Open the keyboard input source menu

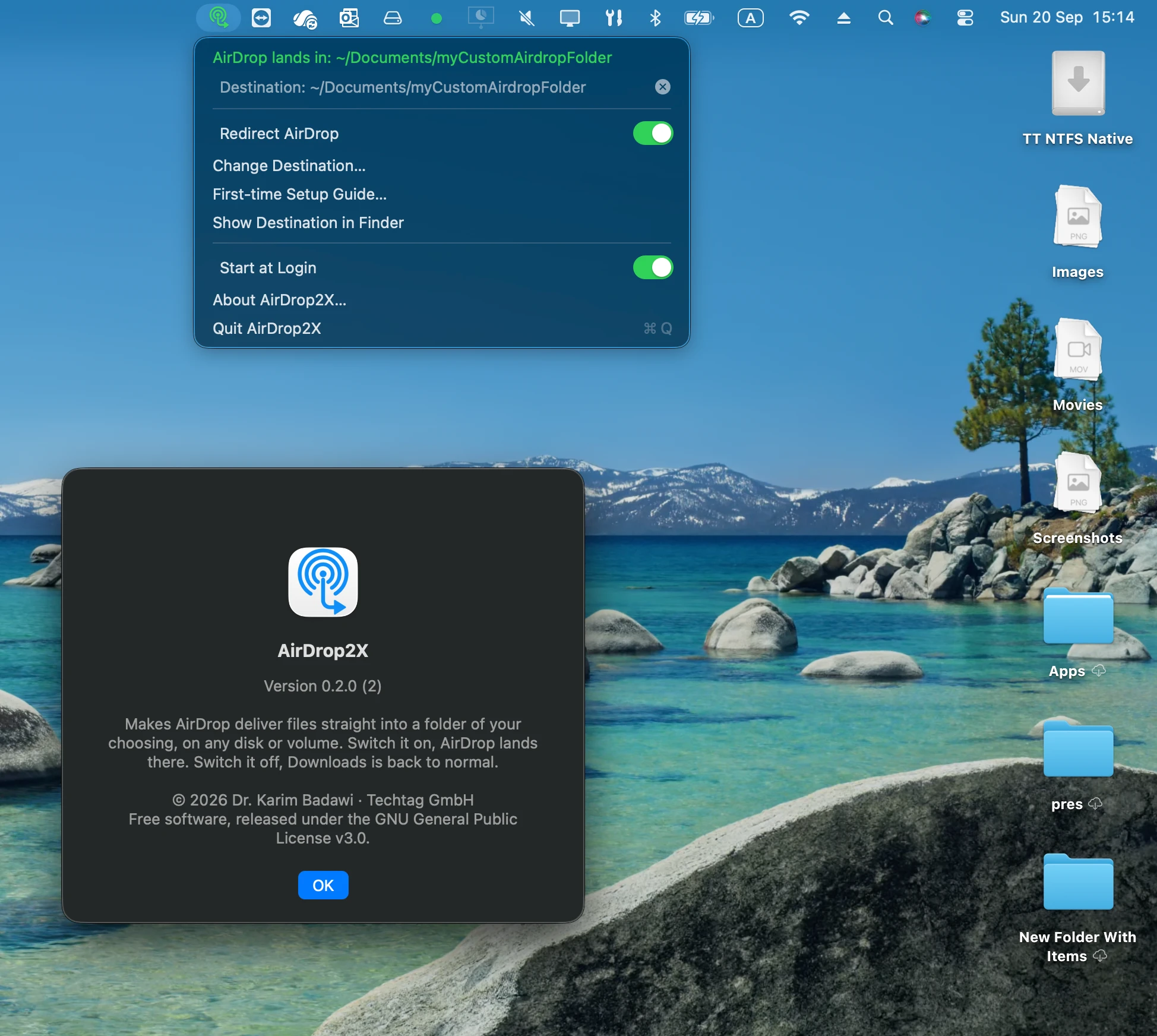751,18
